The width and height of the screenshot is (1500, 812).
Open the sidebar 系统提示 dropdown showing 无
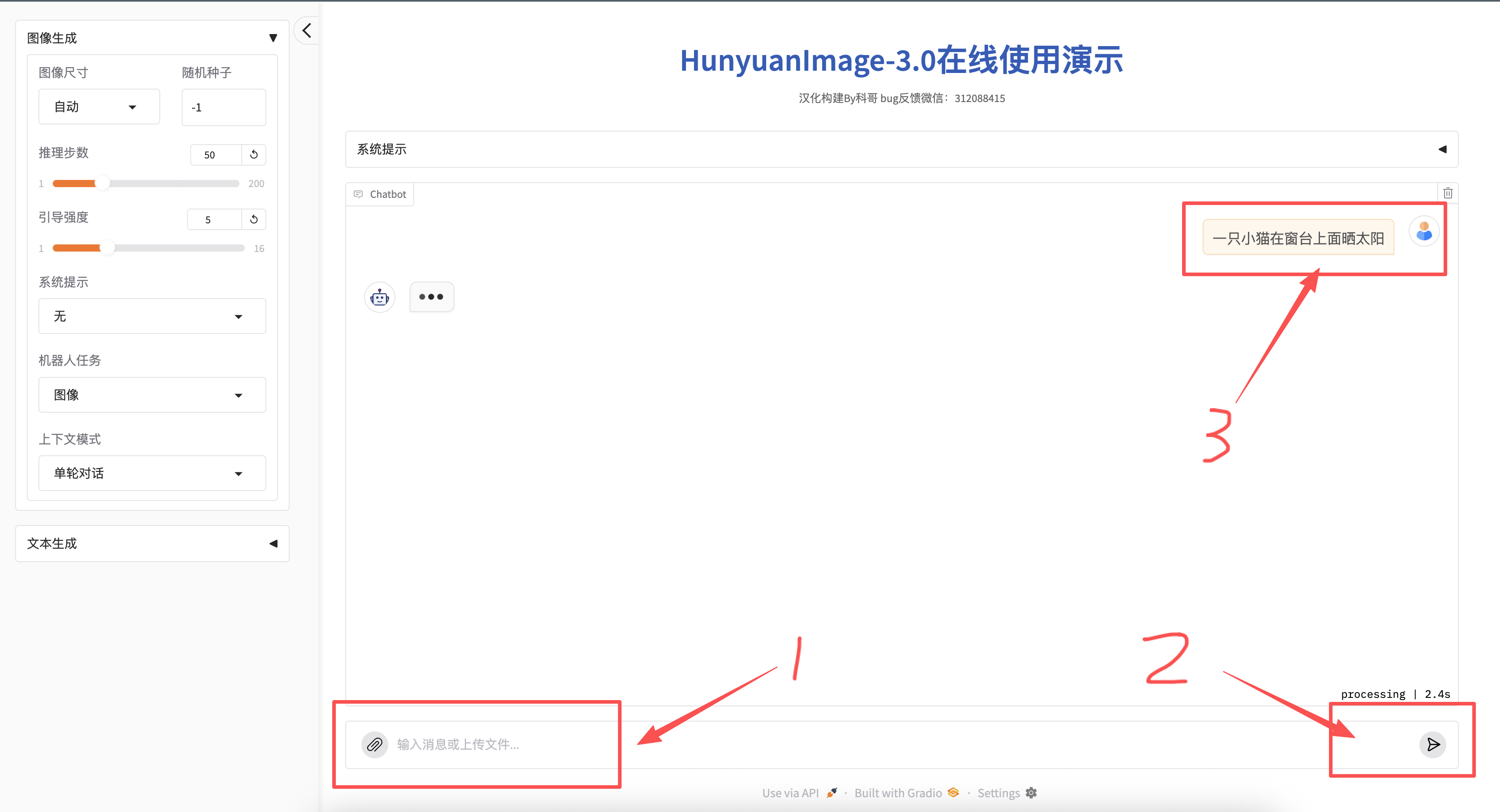tap(152, 316)
